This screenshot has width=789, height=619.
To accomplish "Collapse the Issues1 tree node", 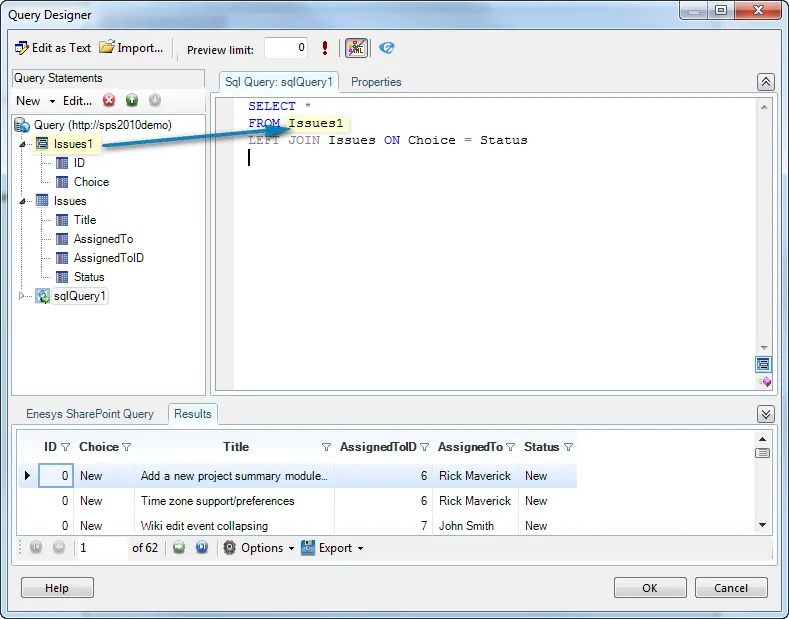I will pyautogui.click(x=22, y=144).
